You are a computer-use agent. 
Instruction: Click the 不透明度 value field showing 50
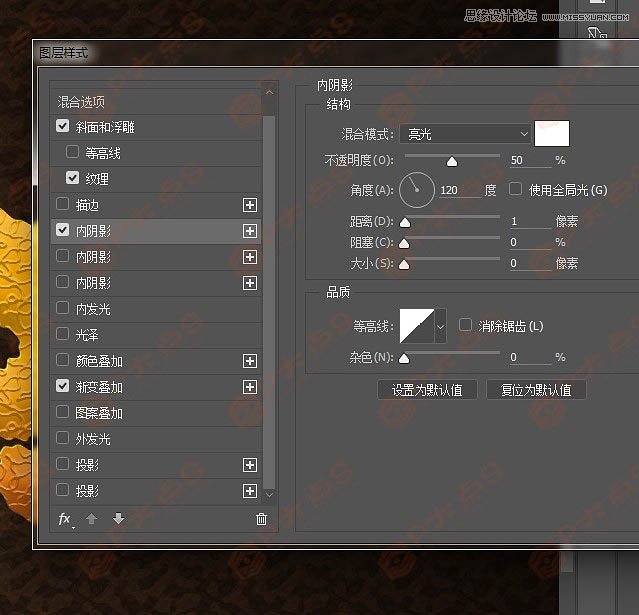click(x=531, y=160)
